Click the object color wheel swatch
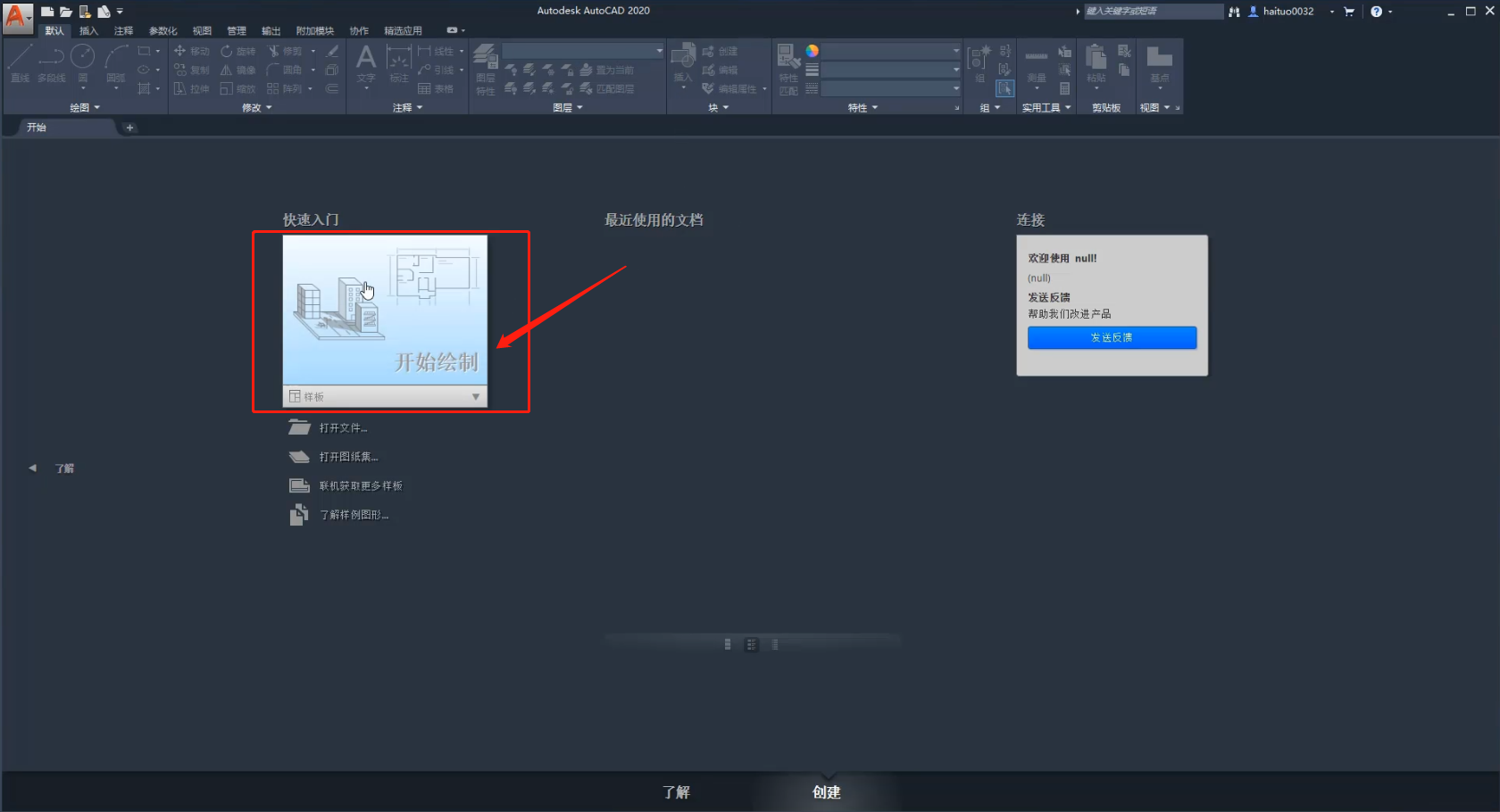This screenshot has height=812, width=1500. click(x=812, y=51)
